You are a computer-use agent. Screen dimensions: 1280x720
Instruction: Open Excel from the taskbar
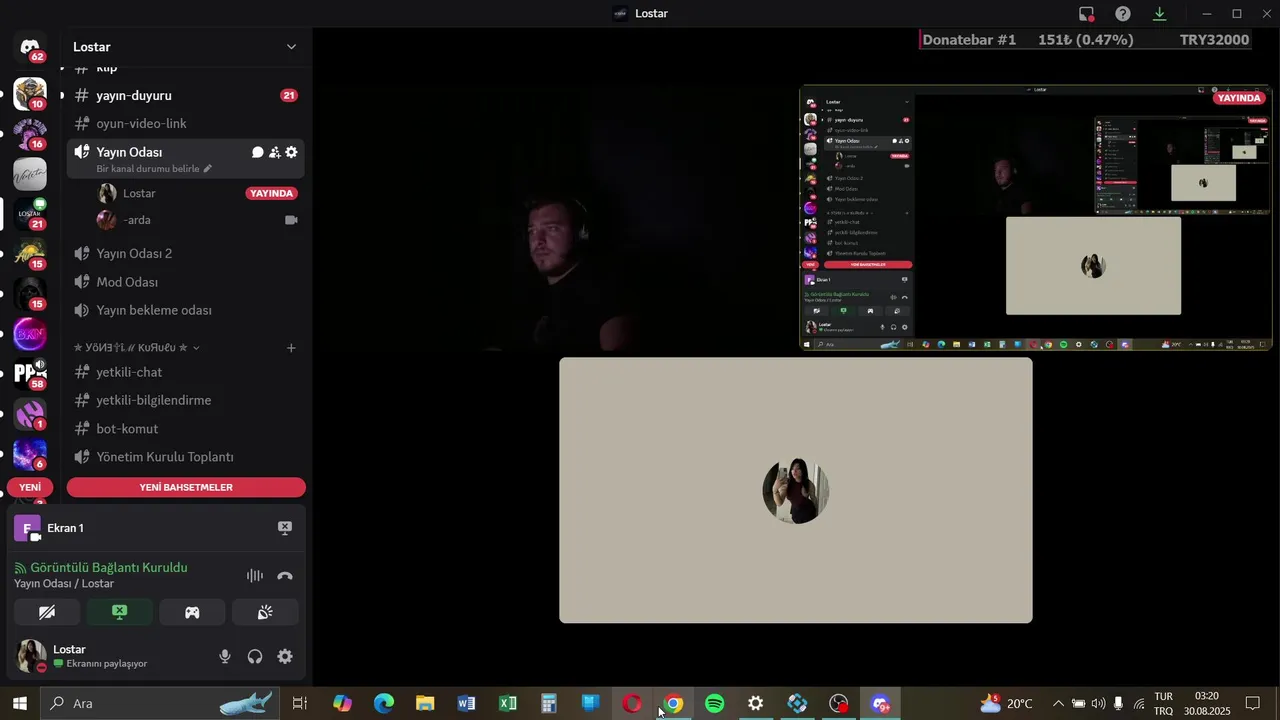coord(508,703)
